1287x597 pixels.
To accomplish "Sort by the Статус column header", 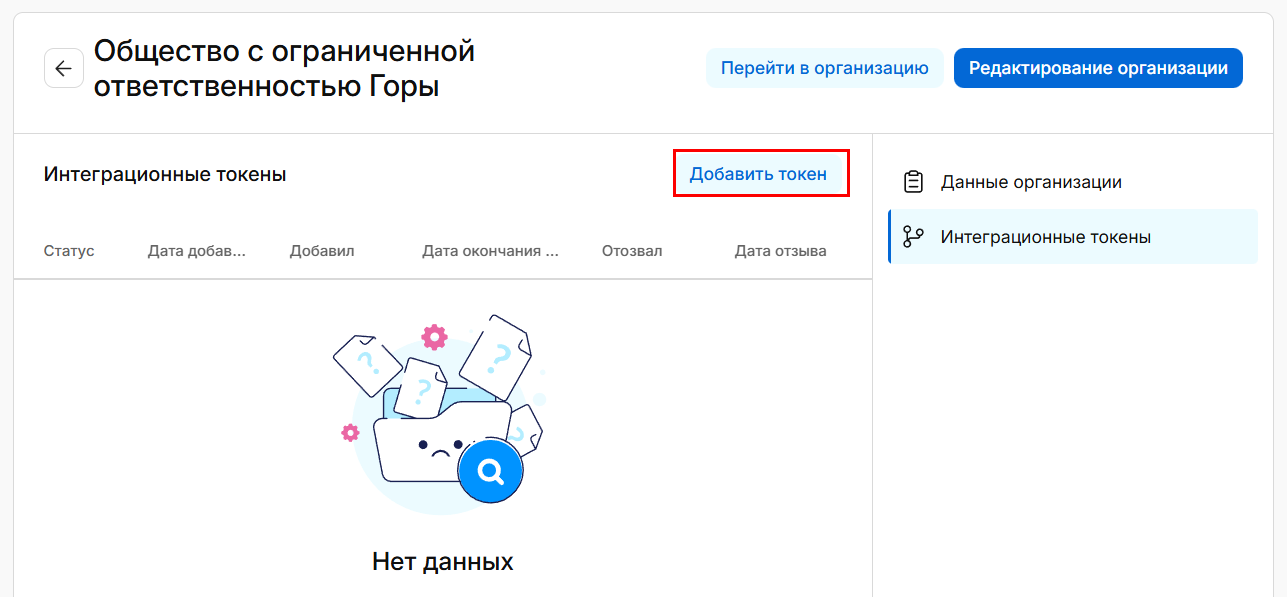I will click(x=69, y=251).
